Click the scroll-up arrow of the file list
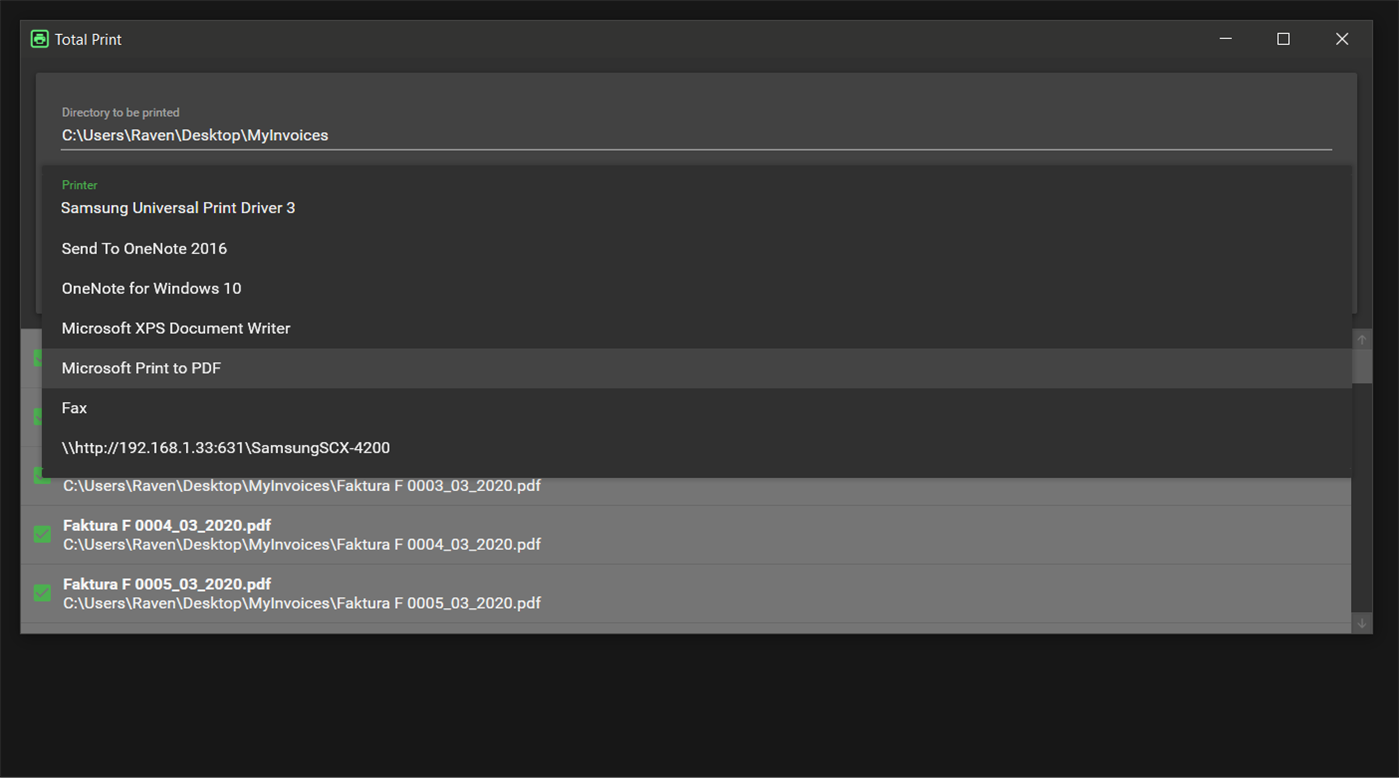The width and height of the screenshot is (1399, 778). (x=1361, y=340)
